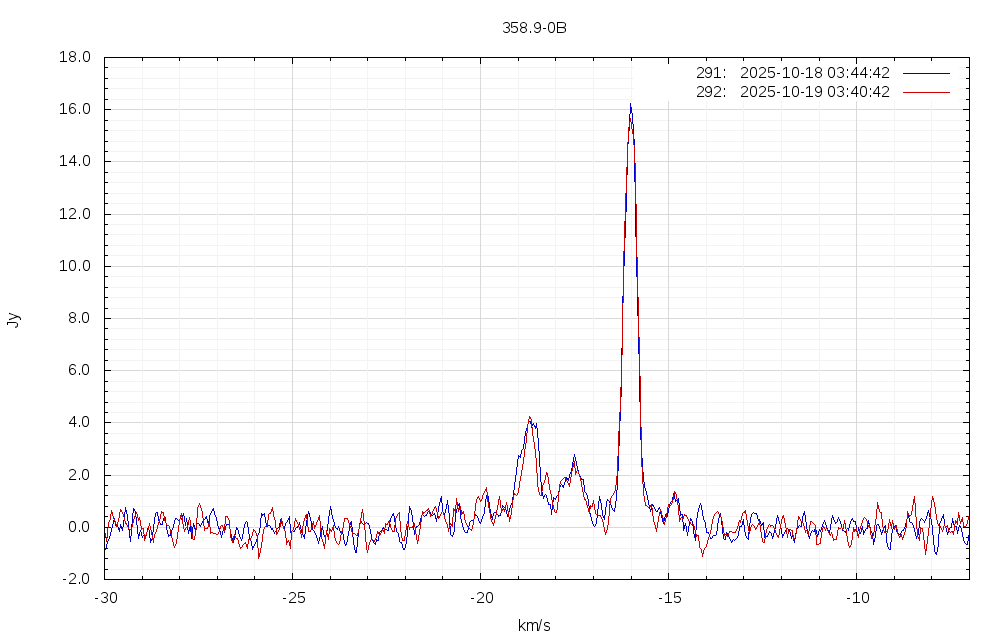Click the -10 x-axis tick label
This screenshot has width=1000, height=640.
856,597
